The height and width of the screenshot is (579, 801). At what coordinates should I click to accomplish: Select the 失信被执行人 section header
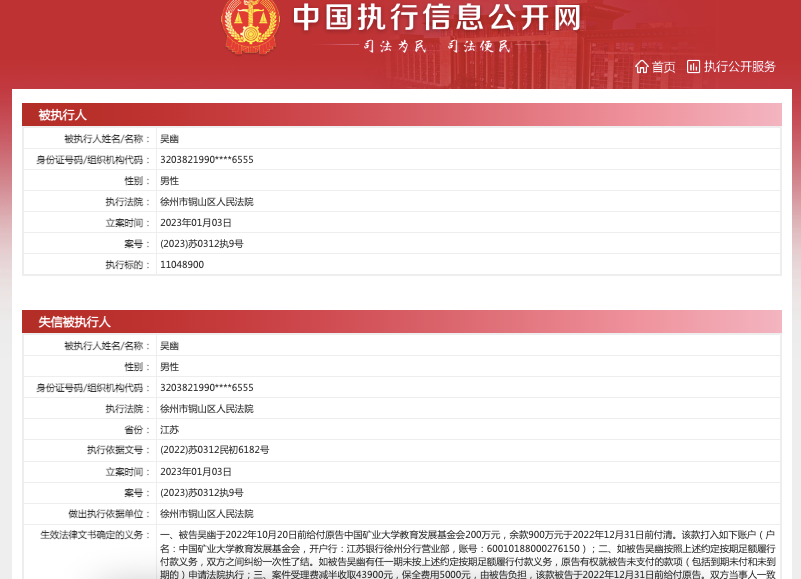click(x=74, y=322)
